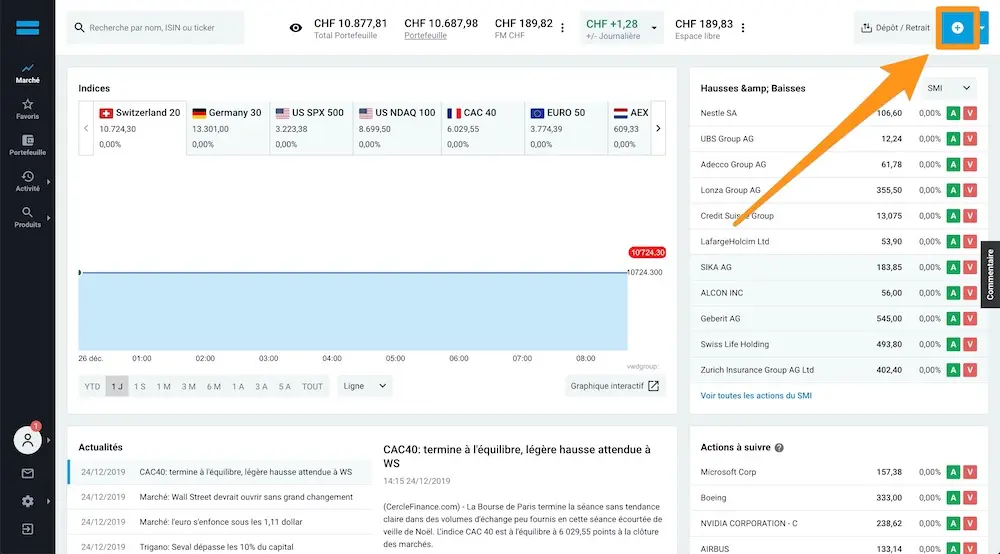Toggle the portfolio visibility eye icon
The width and height of the screenshot is (1000, 554).
click(296, 27)
